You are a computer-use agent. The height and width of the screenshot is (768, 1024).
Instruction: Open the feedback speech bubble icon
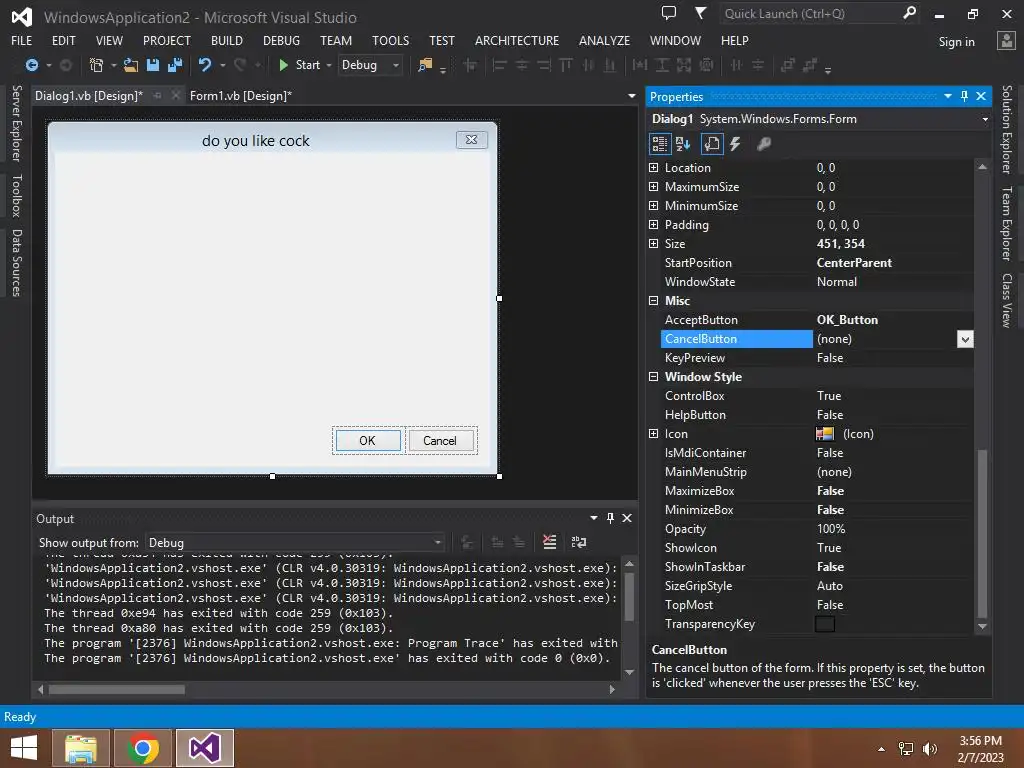click(x=669, y=12)
